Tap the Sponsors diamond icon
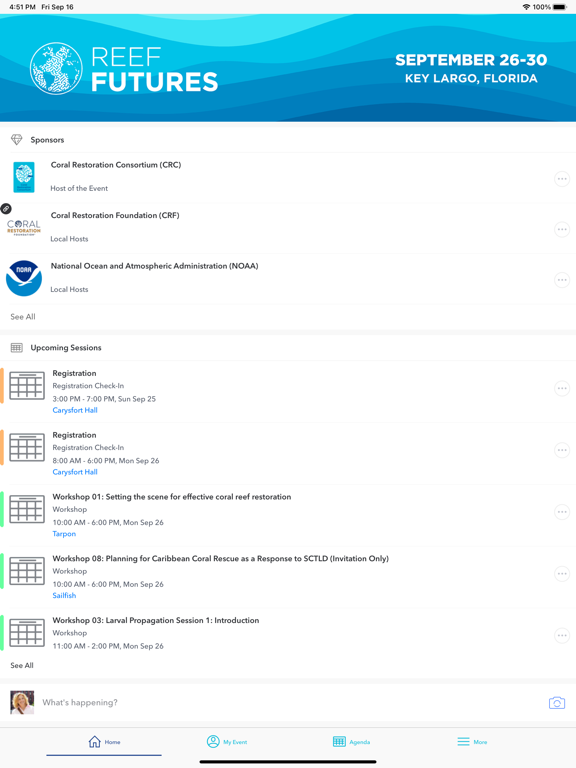The height and width of the screenshot is (768, 576). 17,140
